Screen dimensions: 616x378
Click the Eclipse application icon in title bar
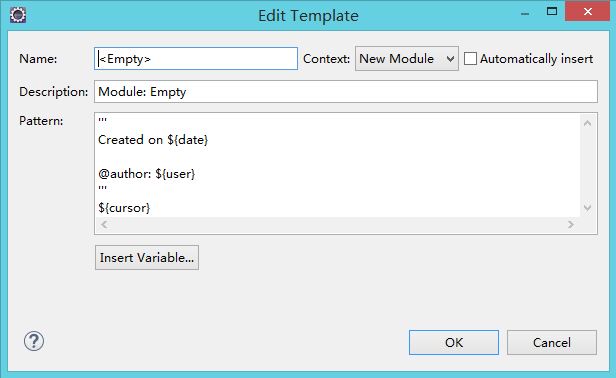click(x=18, y=15)
